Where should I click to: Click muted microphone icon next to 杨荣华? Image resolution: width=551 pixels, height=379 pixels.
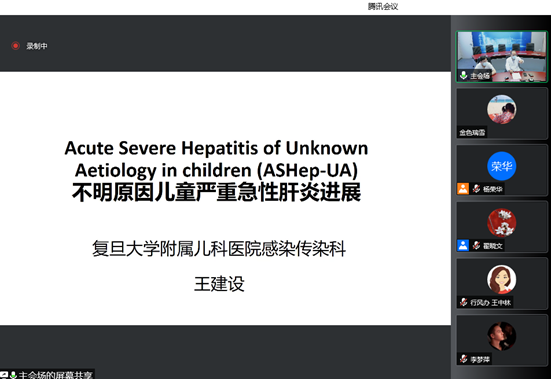(476, 189)
